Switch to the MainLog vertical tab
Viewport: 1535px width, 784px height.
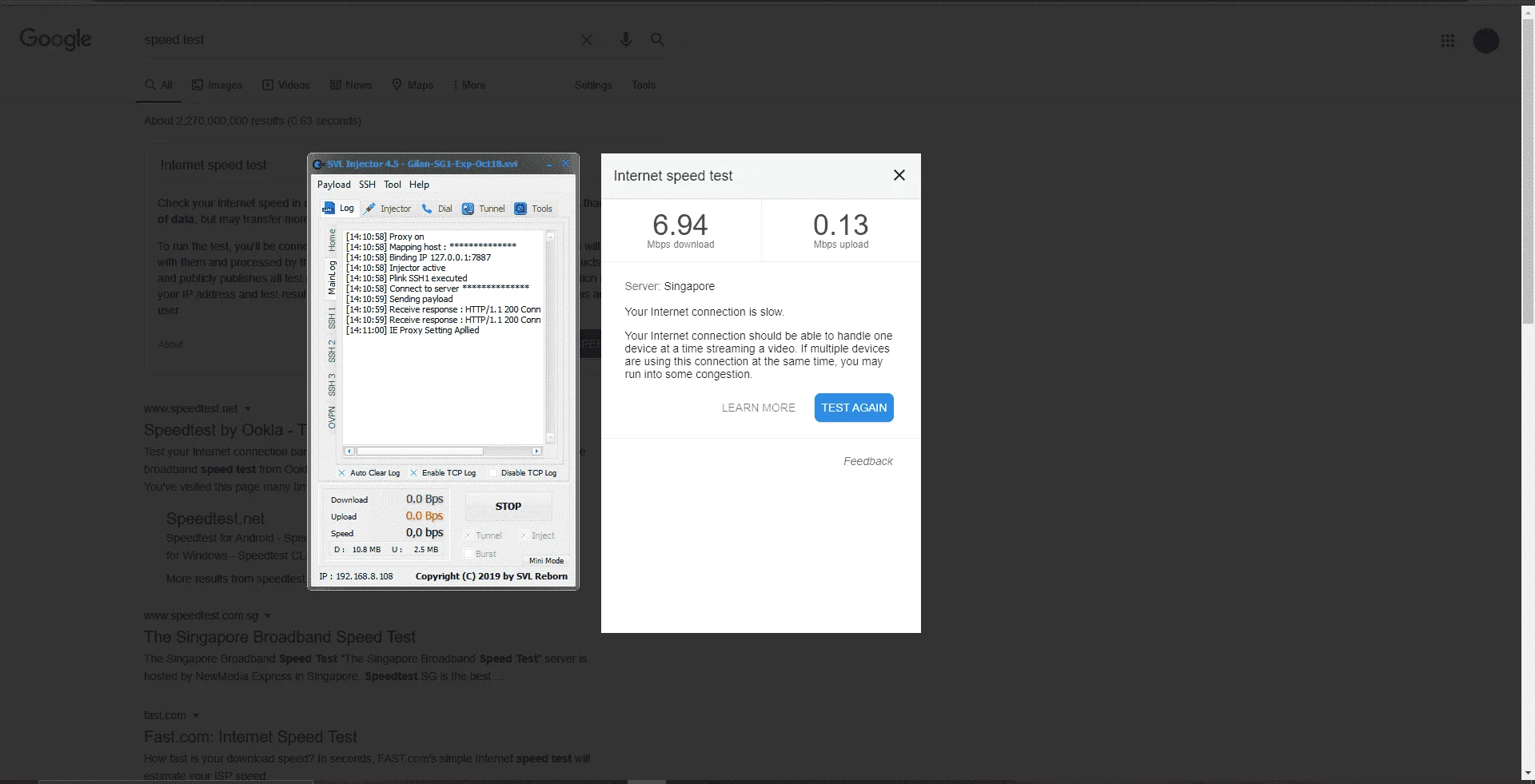(332, 278)
